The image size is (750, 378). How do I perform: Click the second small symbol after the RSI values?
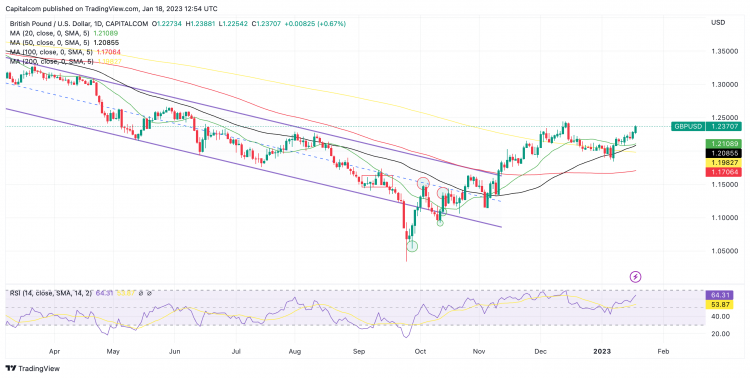point(149,292)
